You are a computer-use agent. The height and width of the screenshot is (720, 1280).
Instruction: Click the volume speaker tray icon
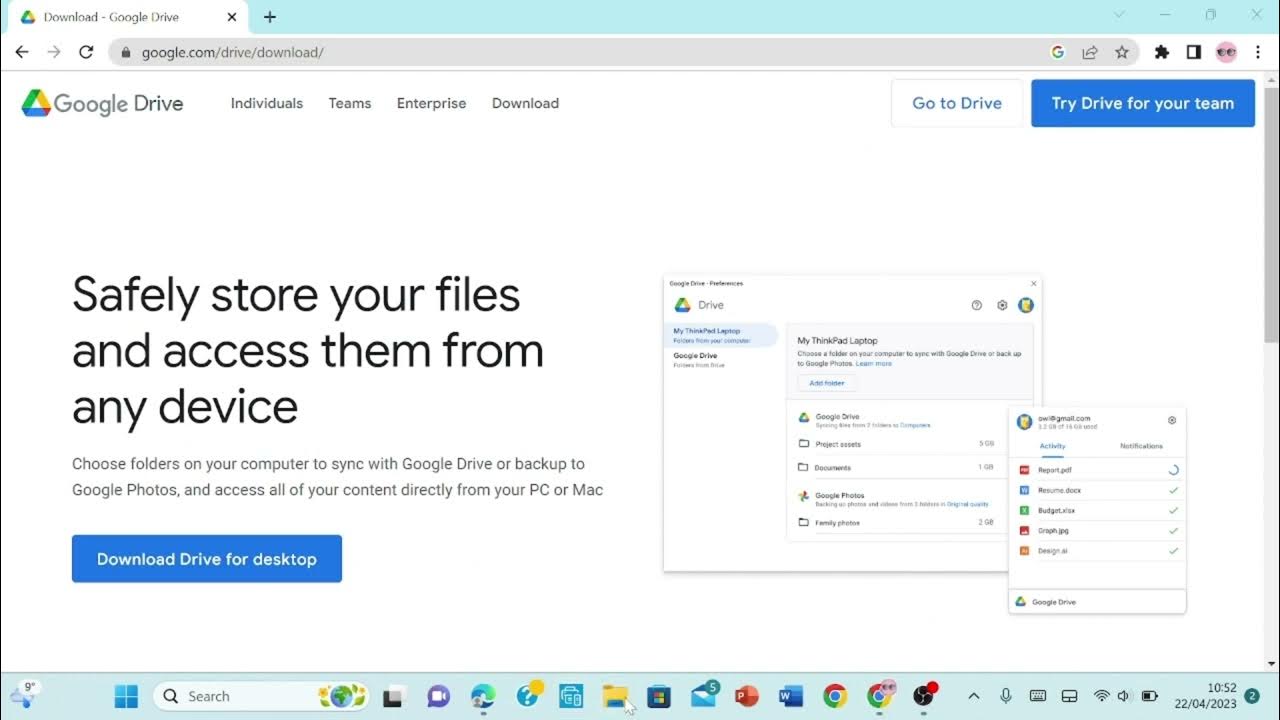coord(1123,696)
